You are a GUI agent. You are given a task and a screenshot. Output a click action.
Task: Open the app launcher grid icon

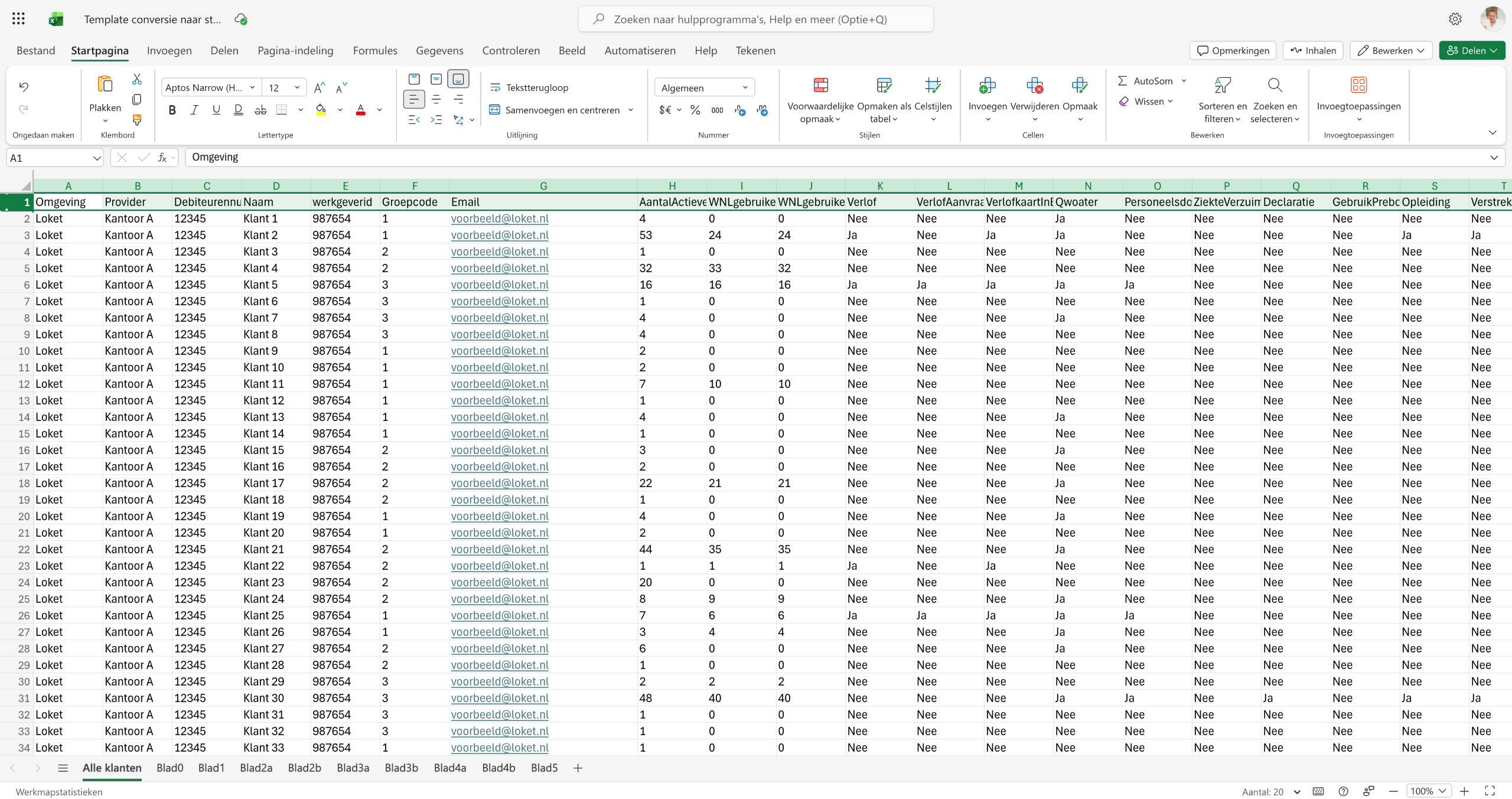pos(18,19)
